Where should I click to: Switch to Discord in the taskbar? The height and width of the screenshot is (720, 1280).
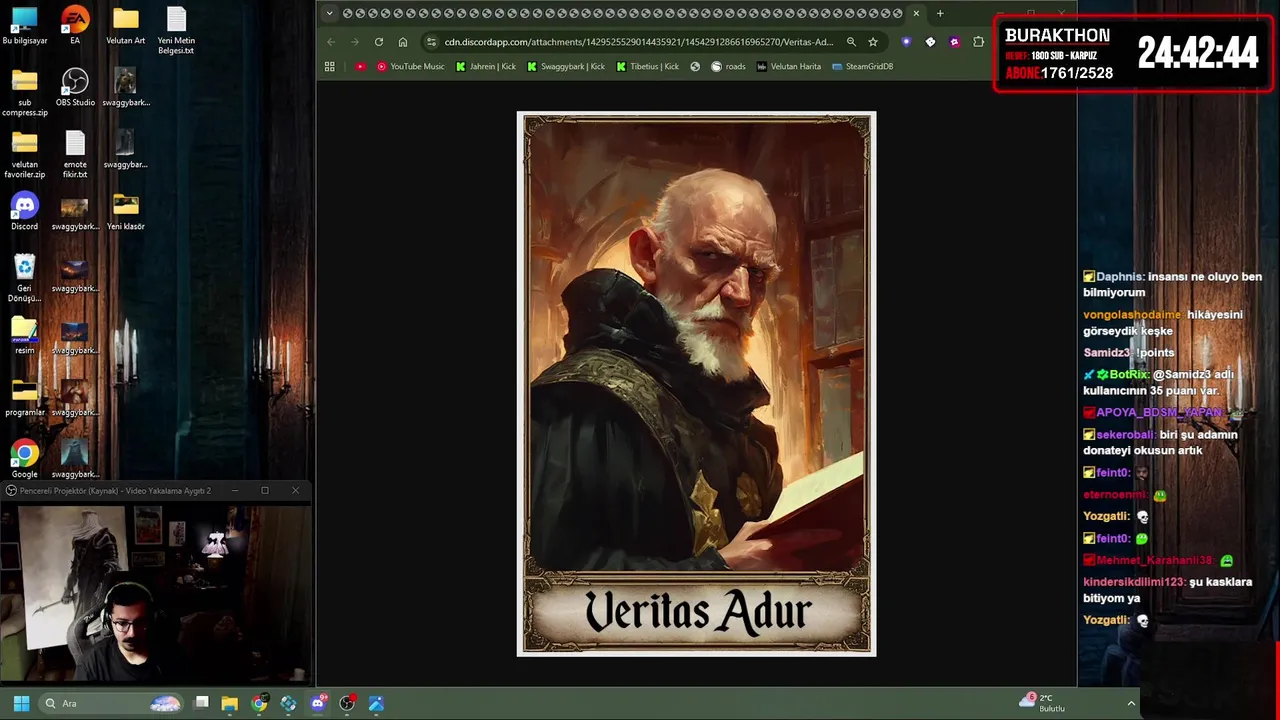pyautogui.click(x=318, y=703)
